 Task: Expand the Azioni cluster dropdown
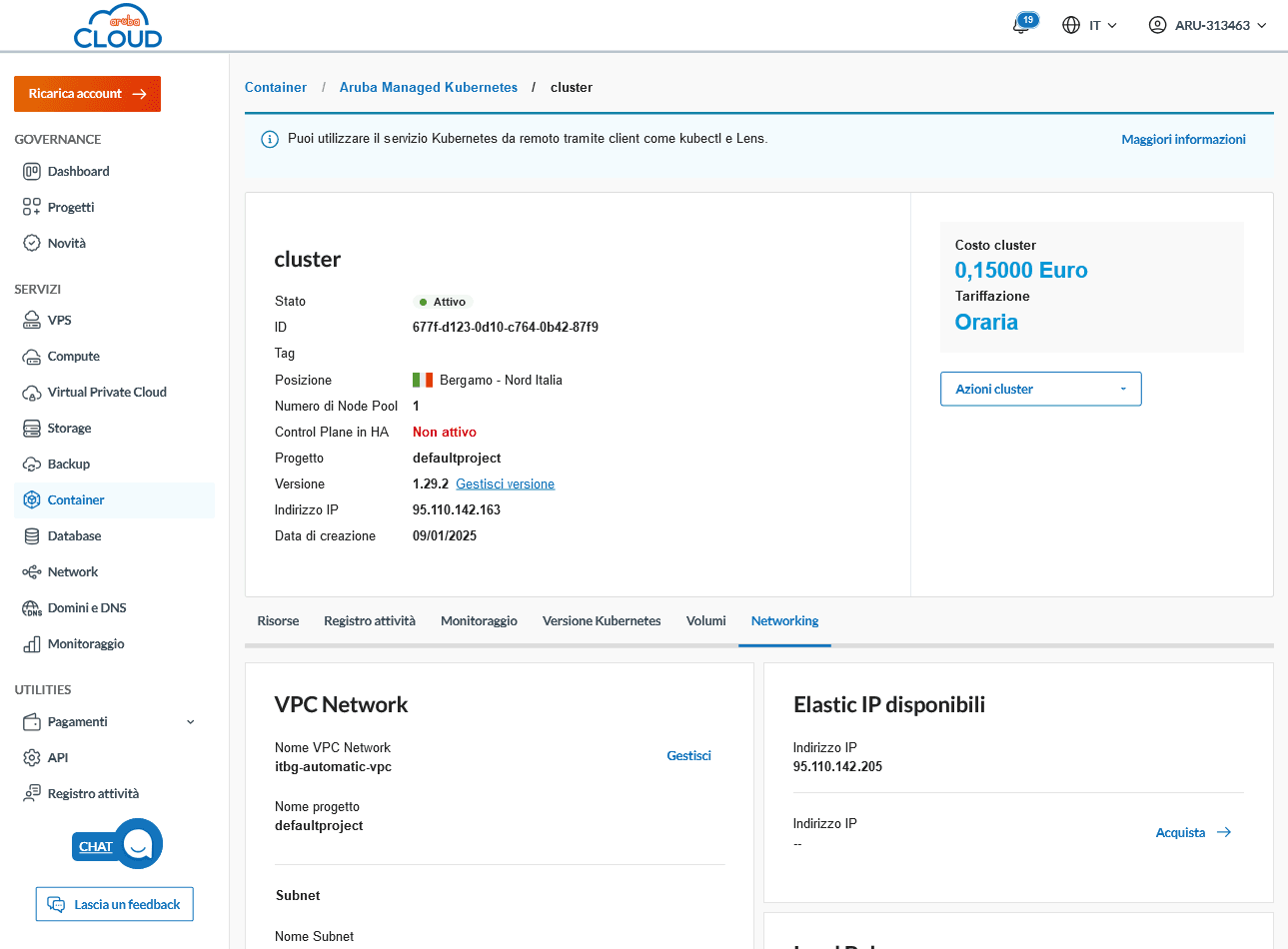click(1040, 390)
